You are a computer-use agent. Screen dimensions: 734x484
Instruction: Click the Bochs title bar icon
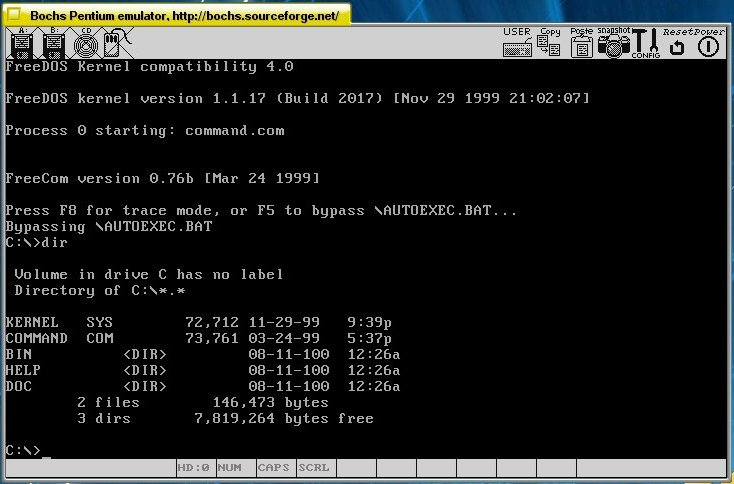pos(14,14)
